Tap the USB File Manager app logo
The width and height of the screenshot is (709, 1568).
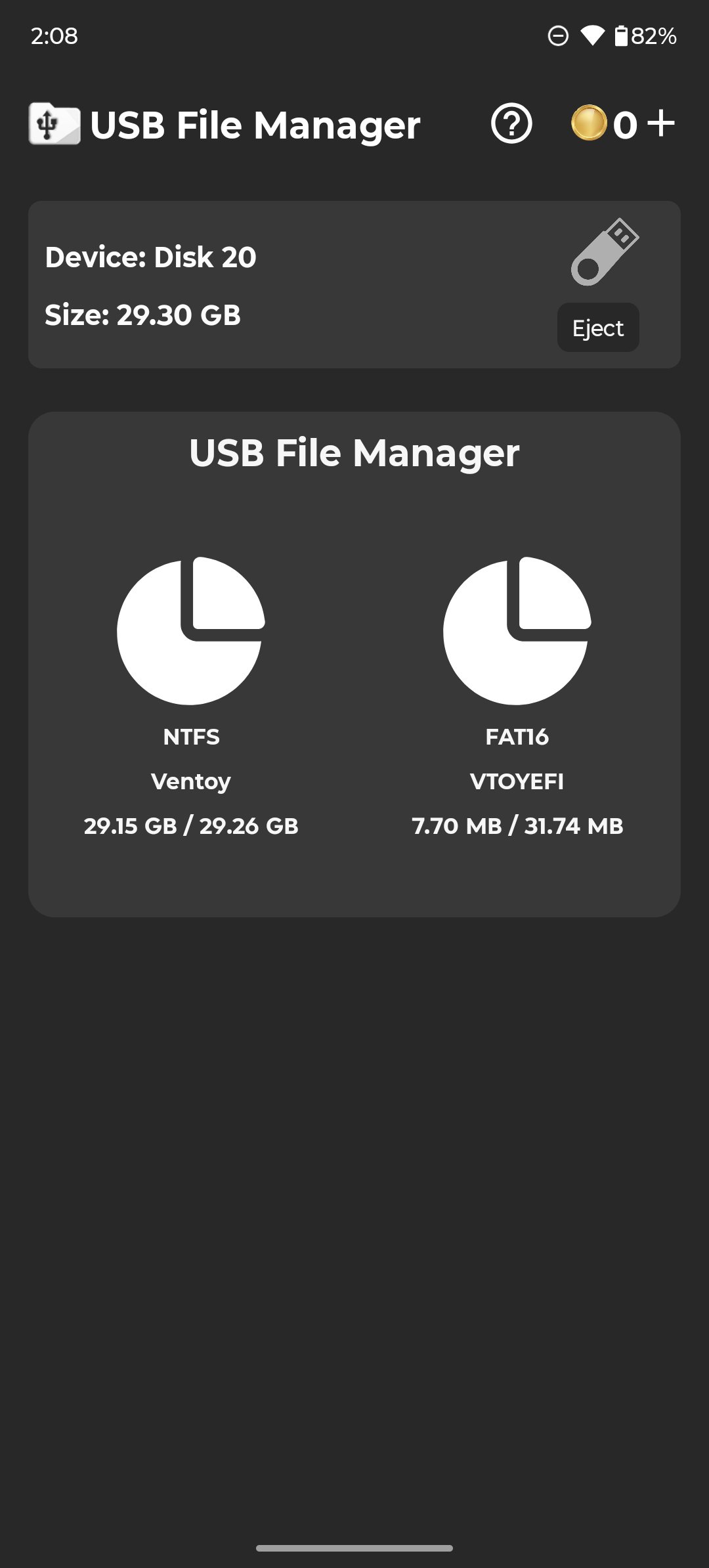(x=54, y=123)
